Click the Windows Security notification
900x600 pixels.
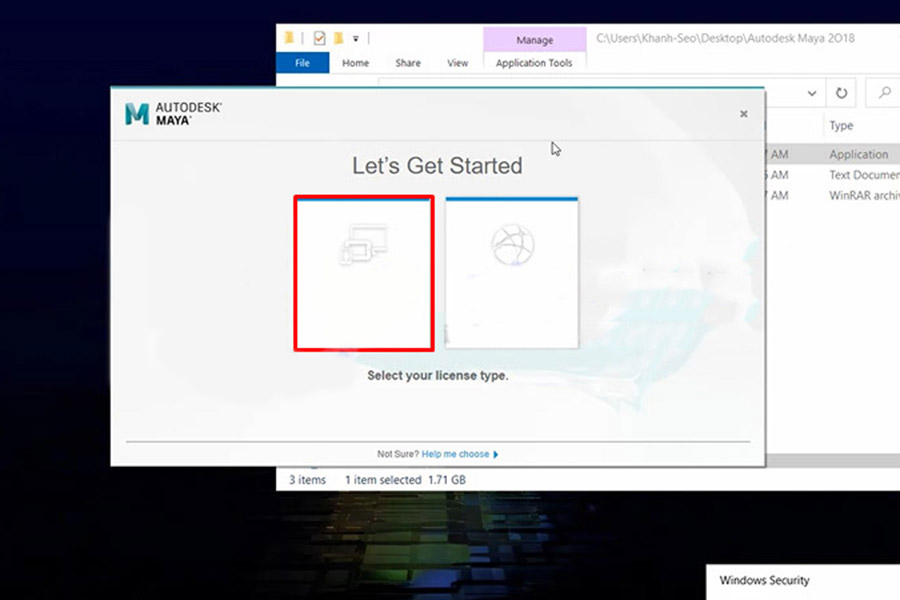point(803,582)
